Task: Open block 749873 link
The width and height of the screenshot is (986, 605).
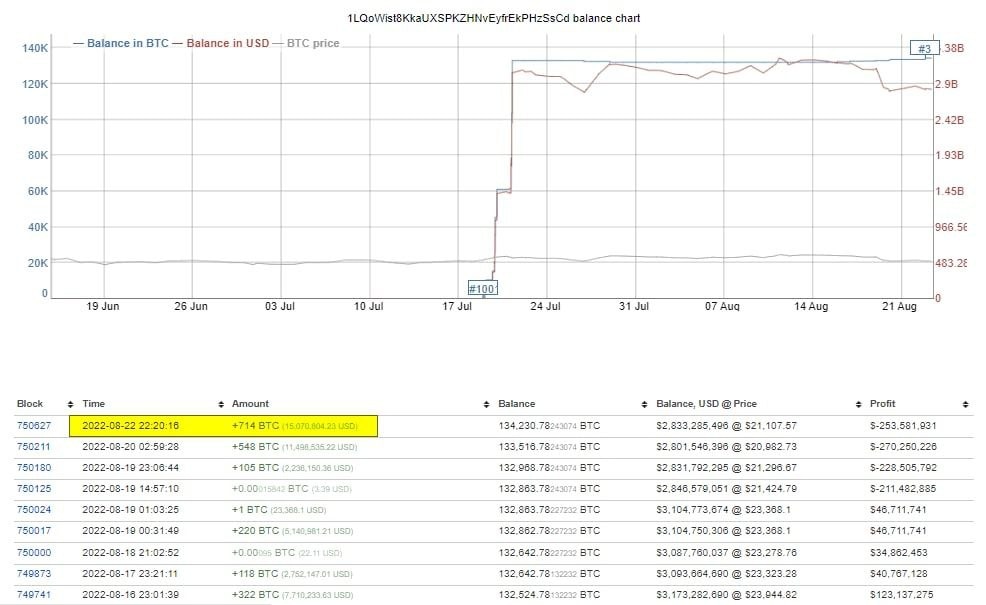Action: coord(34,574)
